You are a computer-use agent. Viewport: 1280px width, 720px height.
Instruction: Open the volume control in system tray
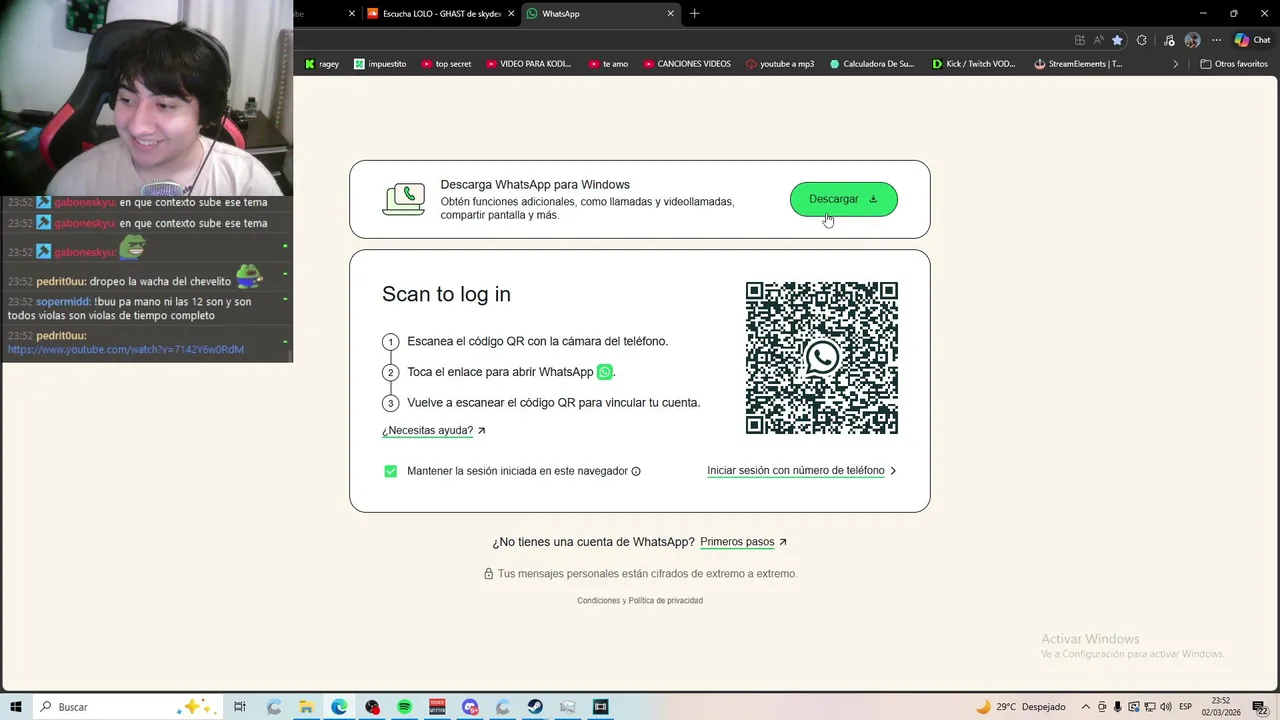pyautogui.click(x=1166, y=707)
